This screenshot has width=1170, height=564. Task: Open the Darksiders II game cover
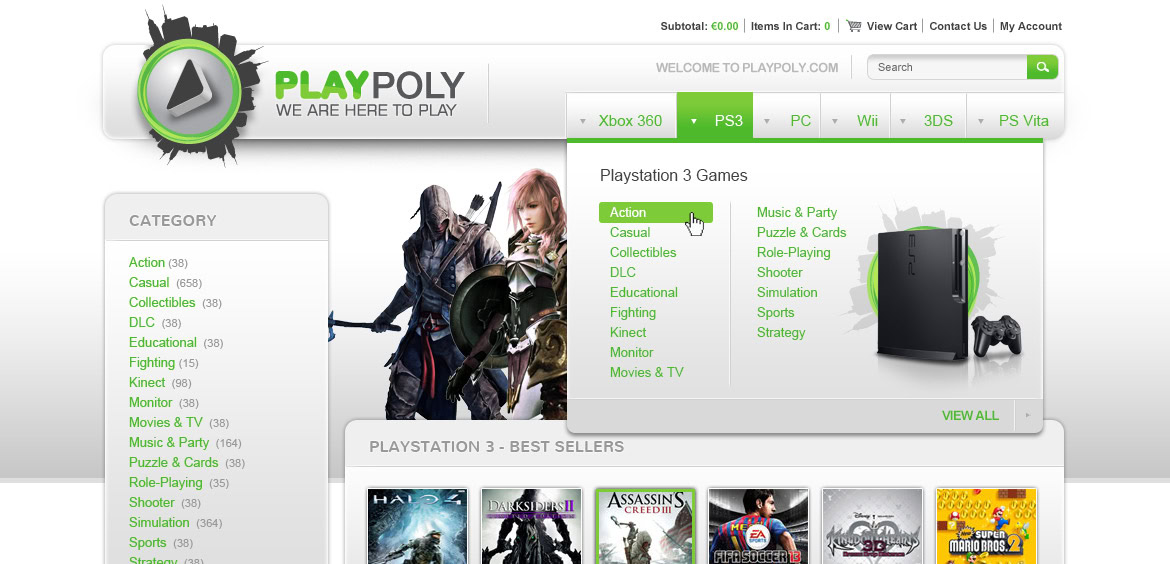(x=531, y=526)
